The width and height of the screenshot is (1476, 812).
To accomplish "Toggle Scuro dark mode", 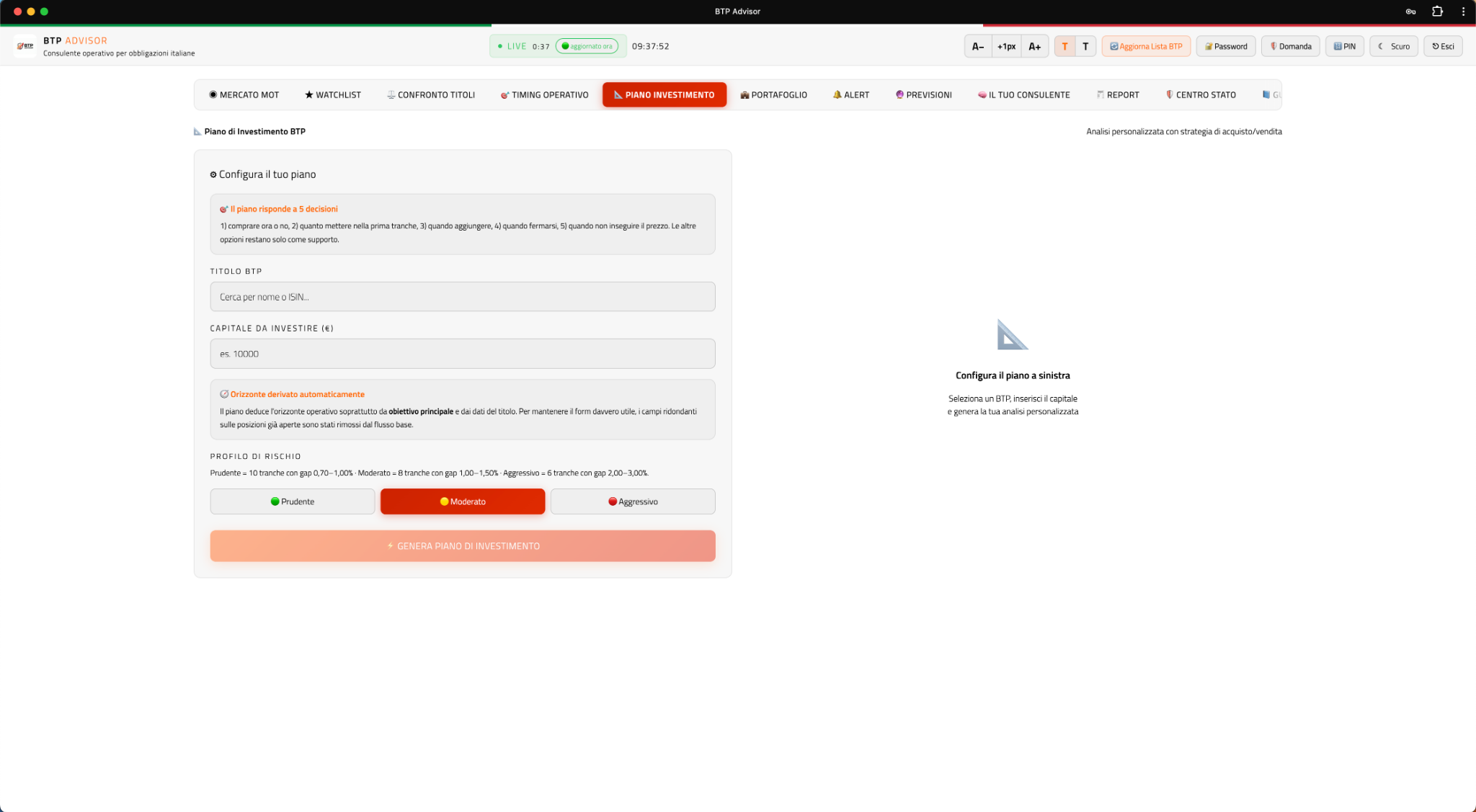I will 1394,46.
